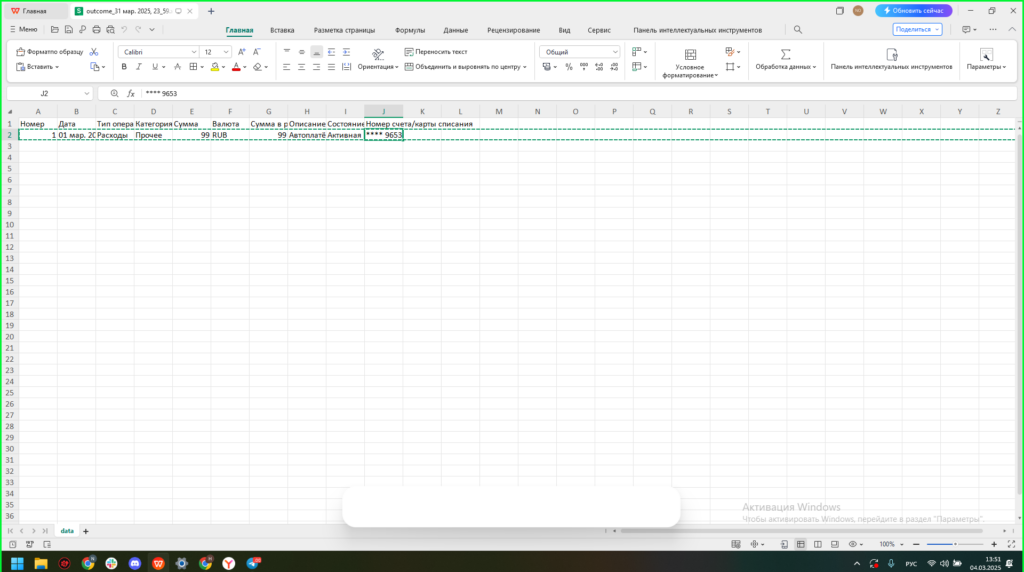
Task: Adjust the zoom slider handle
Action: [955, 544]
